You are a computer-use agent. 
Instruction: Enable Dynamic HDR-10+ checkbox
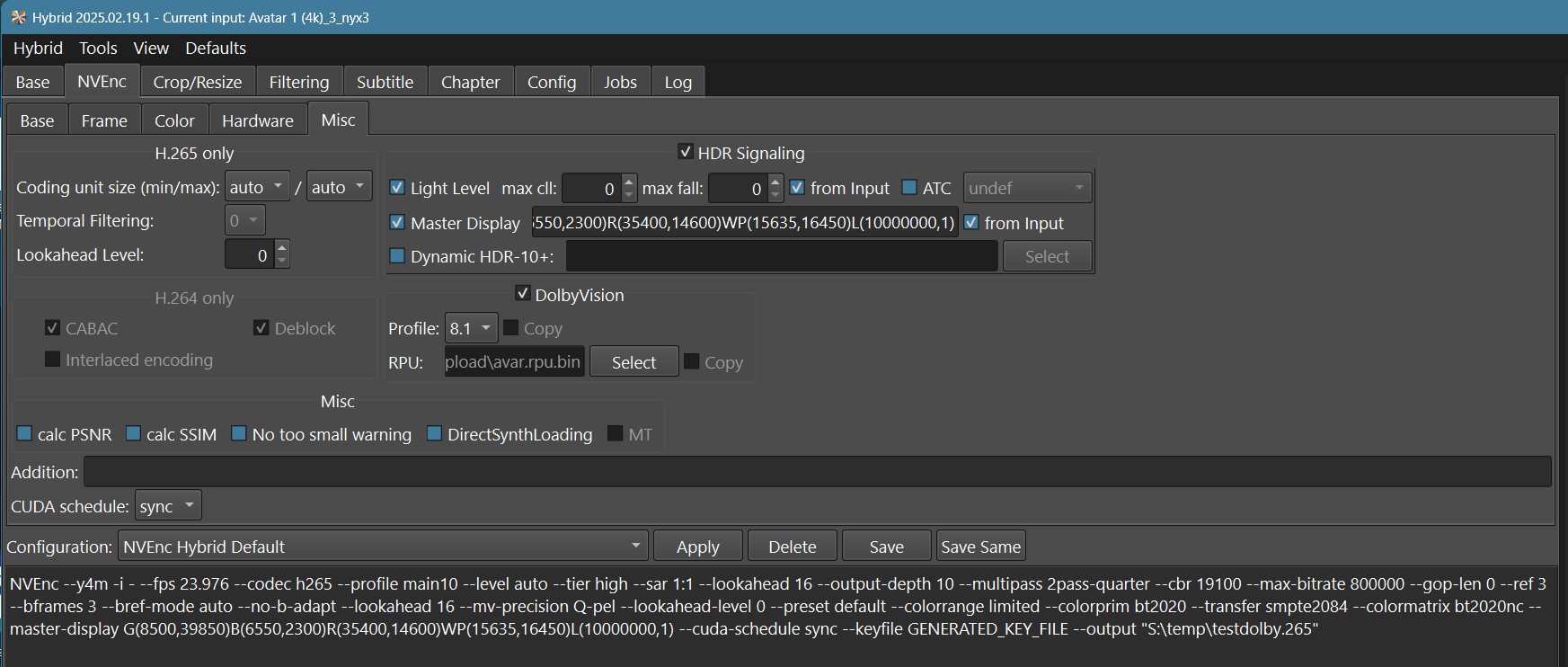click(396, 255)
